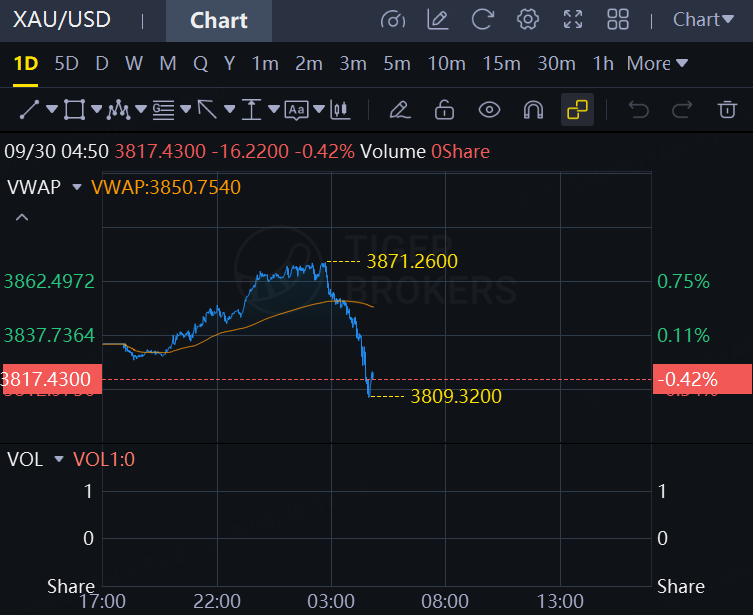The image size is (753, 615).
Task: Open the VWAP indicator dropdown
Action: point(77,187)
